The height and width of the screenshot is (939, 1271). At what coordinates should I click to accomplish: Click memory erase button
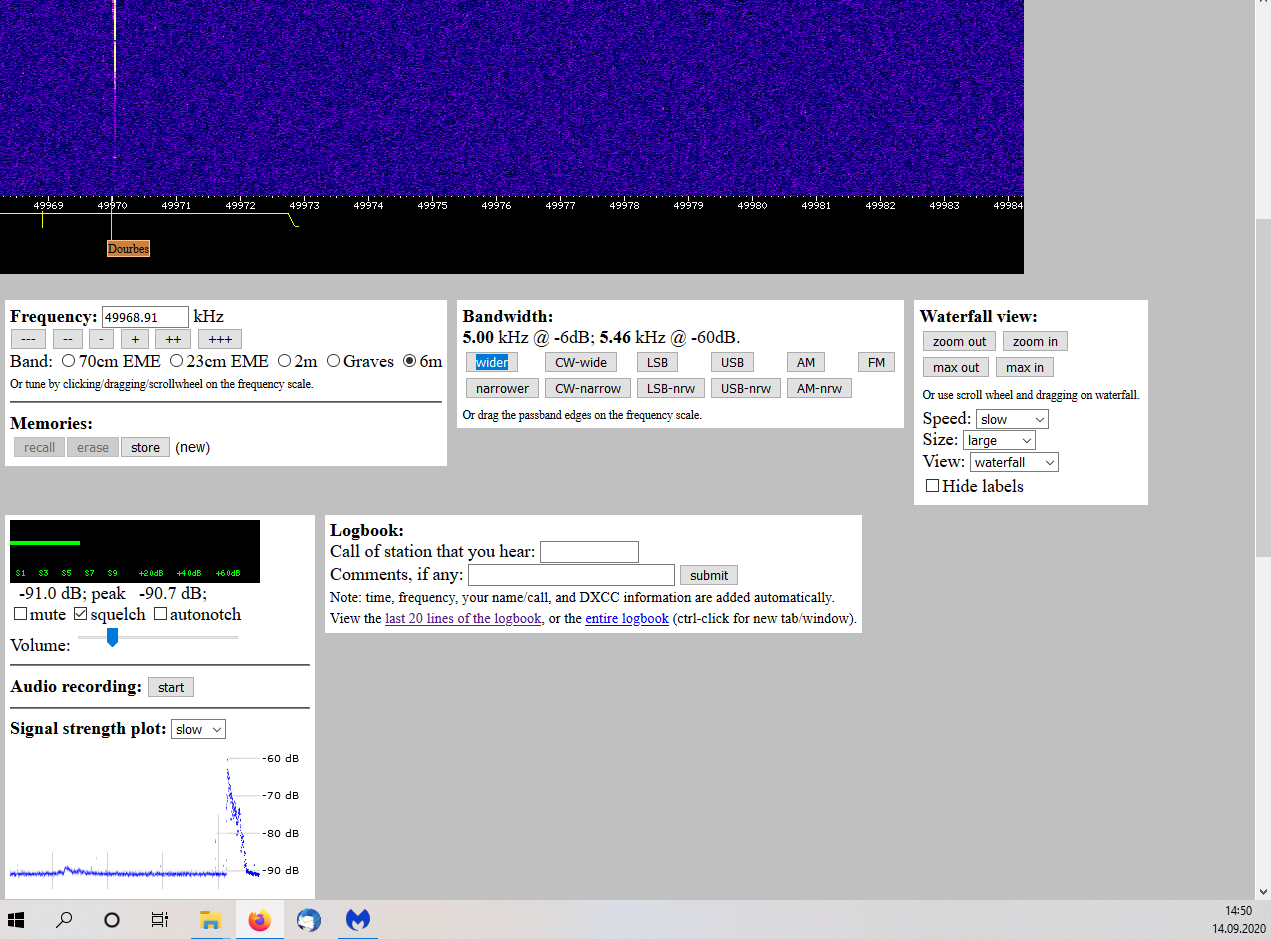[x=93, y=447]
